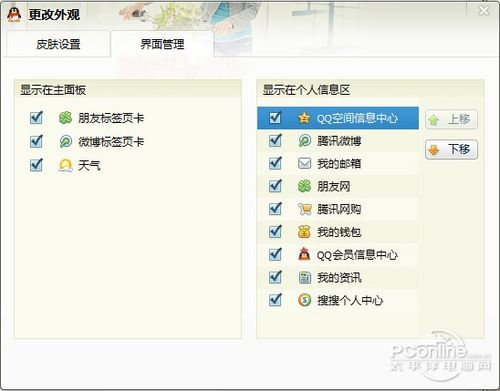Click the 朋友标签页卡 text label

pos(111,118)
